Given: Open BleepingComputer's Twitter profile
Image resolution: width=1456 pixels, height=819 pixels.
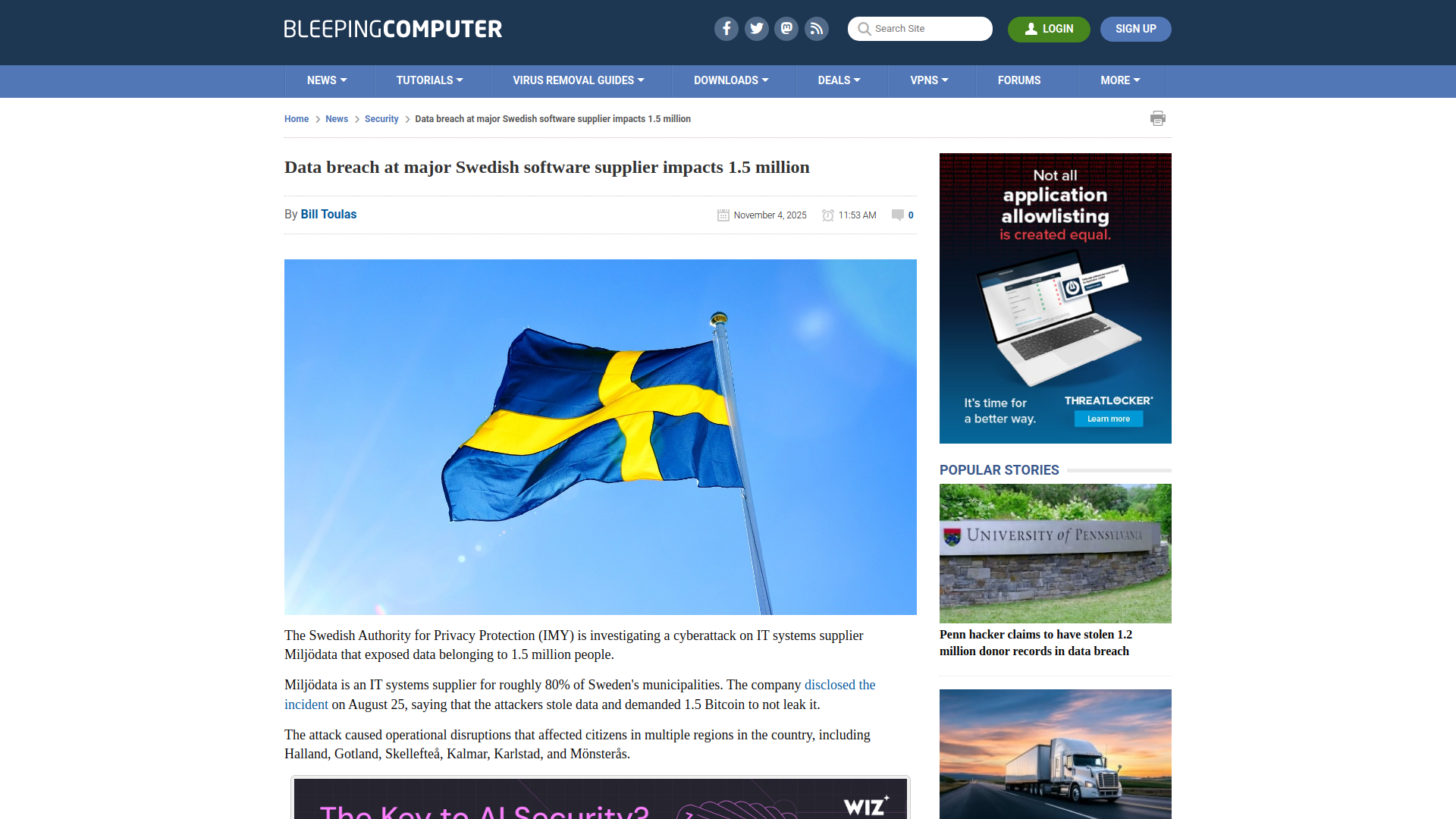Looking at the screenshot, I should tap(756, 28).
